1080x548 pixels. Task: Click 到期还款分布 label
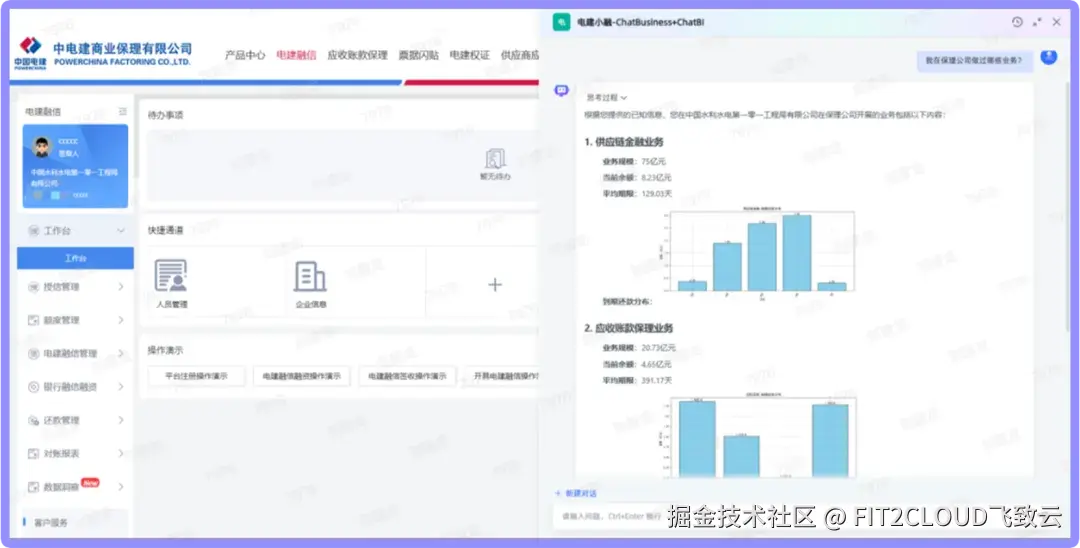[x=627, y=302]
